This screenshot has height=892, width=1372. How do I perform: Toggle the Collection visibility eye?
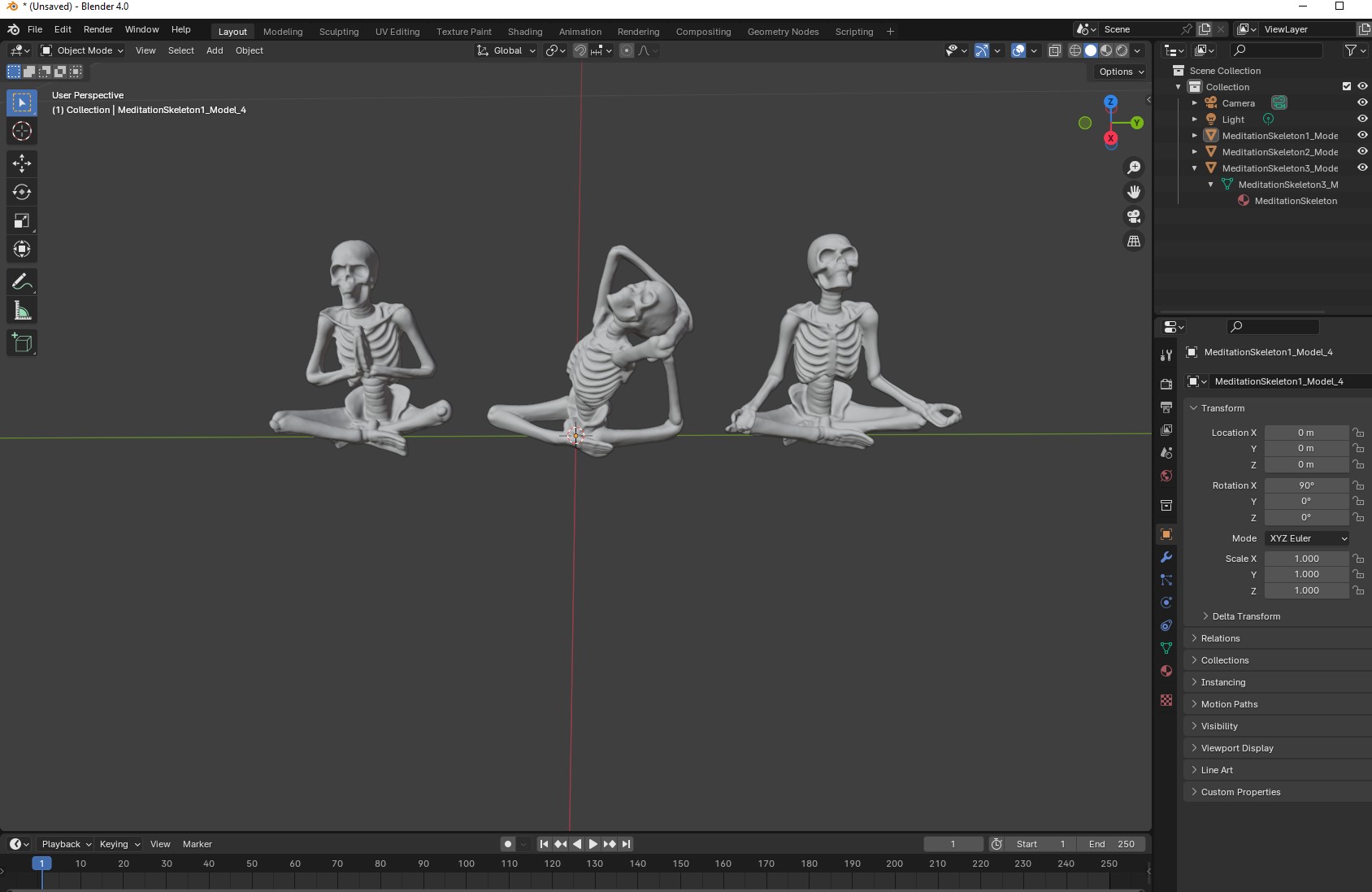point(1362,87)
